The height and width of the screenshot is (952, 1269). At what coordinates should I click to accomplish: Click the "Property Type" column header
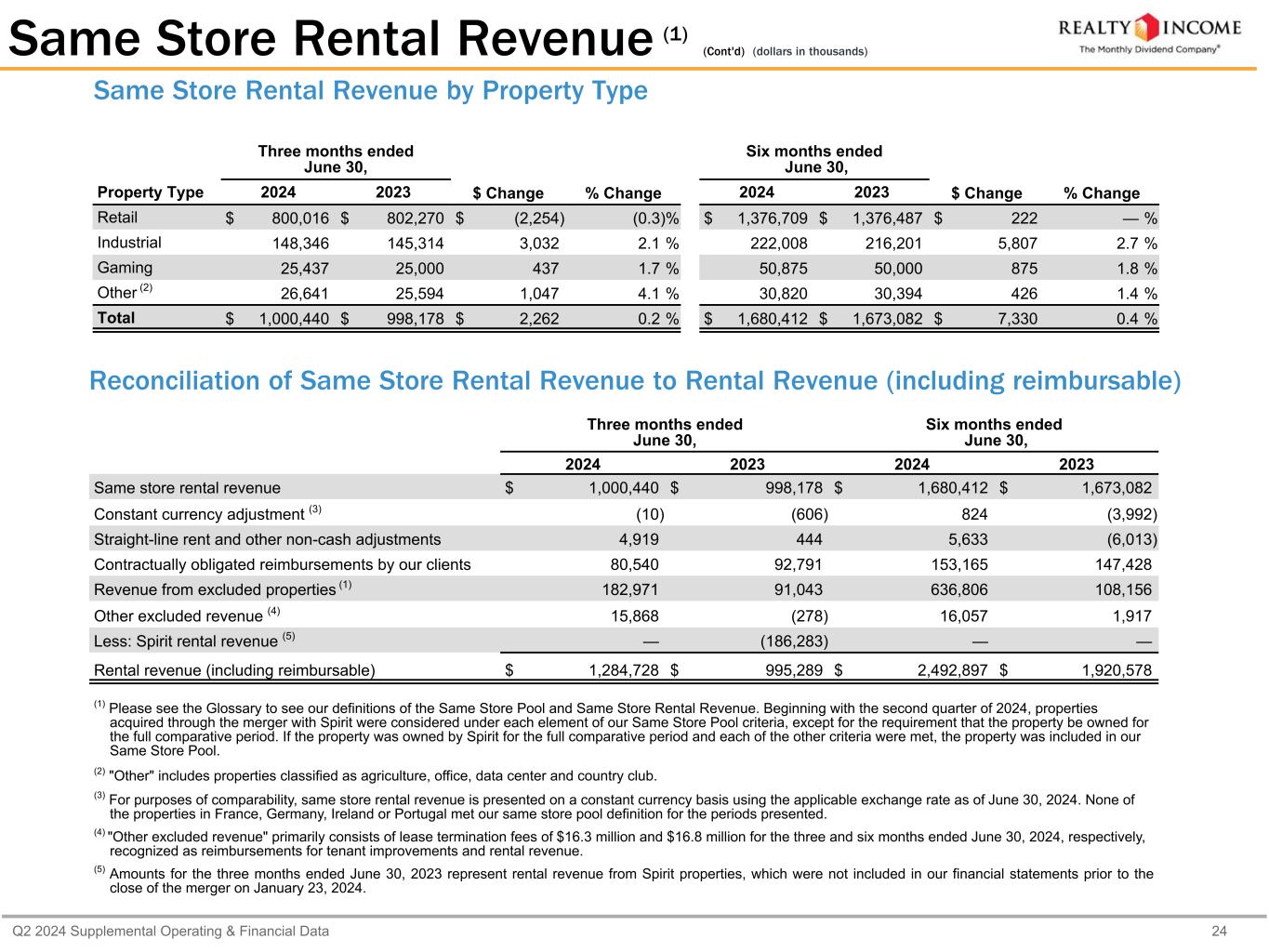coord(150,192)
